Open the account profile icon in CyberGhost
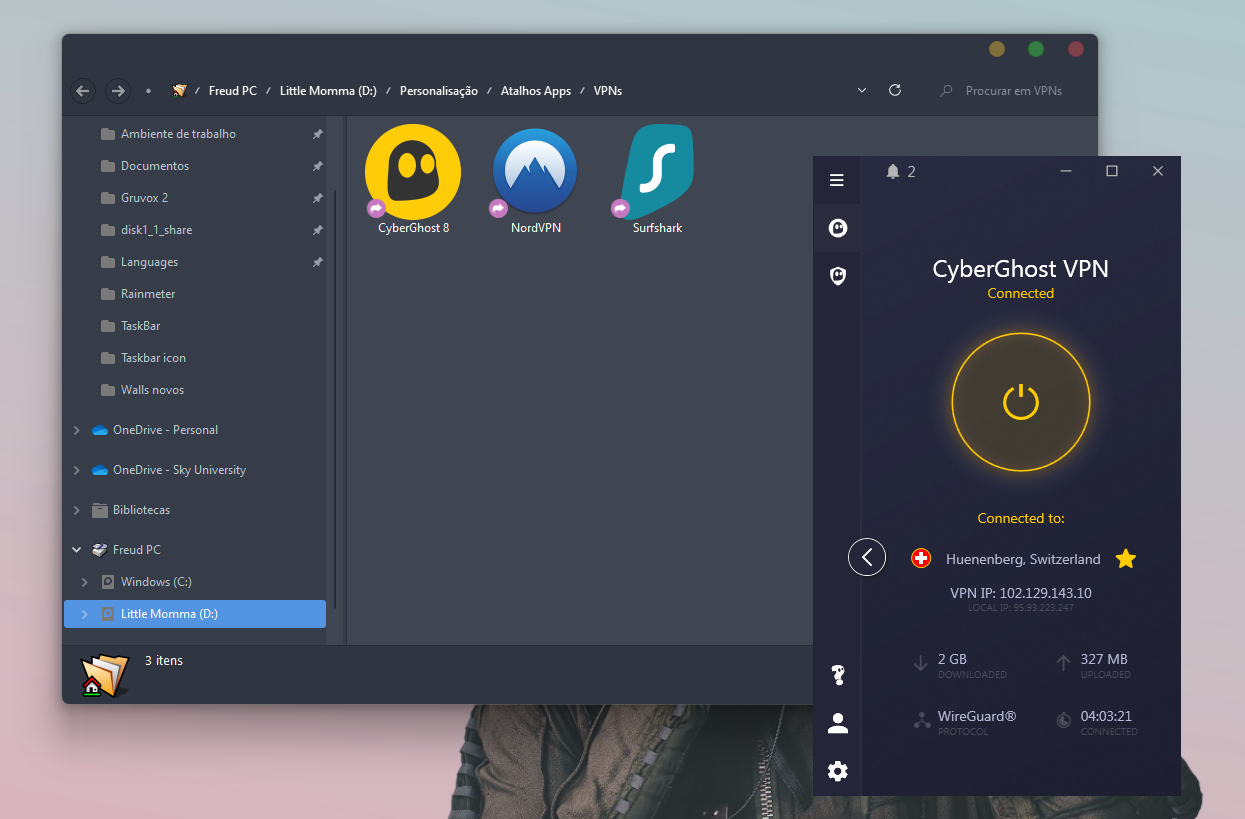 point(838,724)
